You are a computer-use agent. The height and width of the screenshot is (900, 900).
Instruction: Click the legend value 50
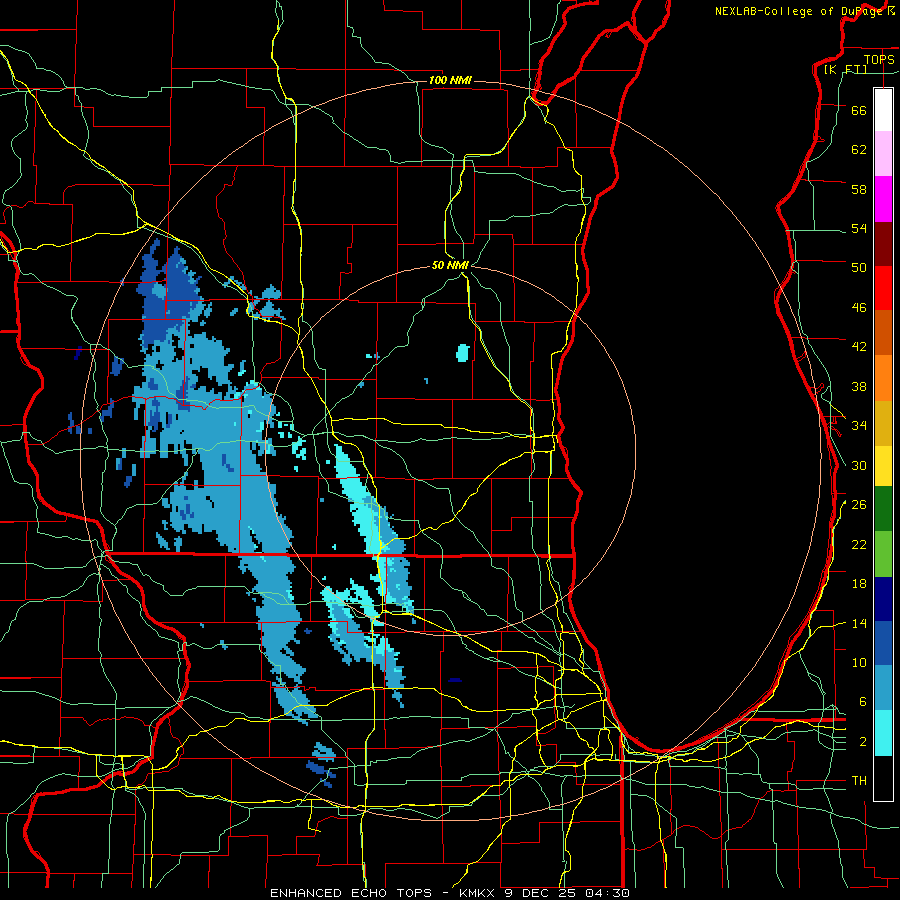(859, 268)
